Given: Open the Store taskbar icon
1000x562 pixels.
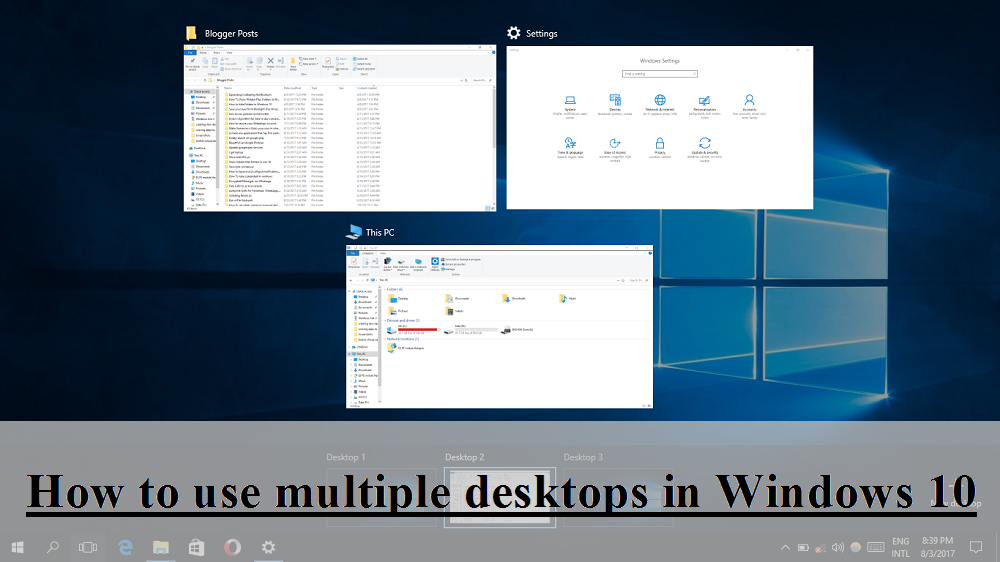Looking at the screenshot, I should tap(196, 547).
